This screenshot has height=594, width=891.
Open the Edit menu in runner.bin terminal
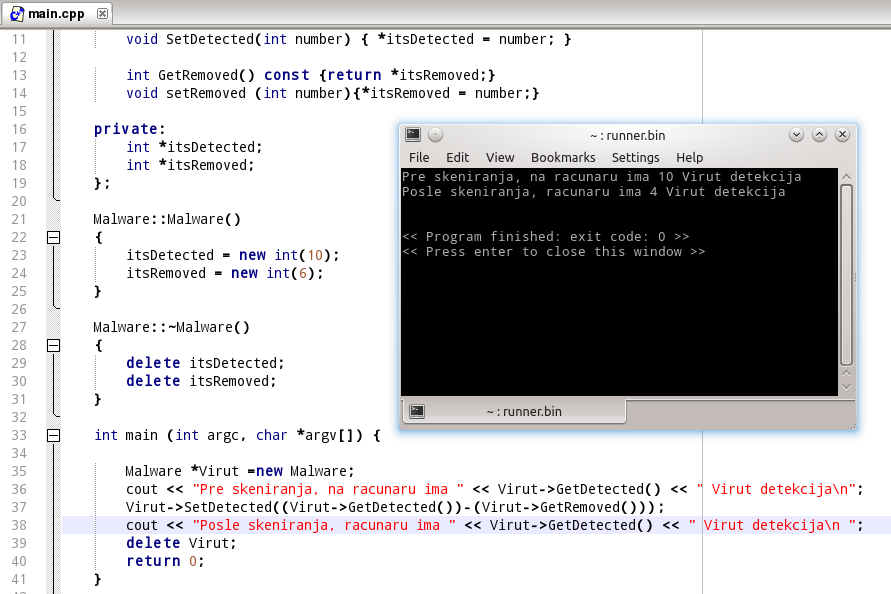[x=457, y=157]
